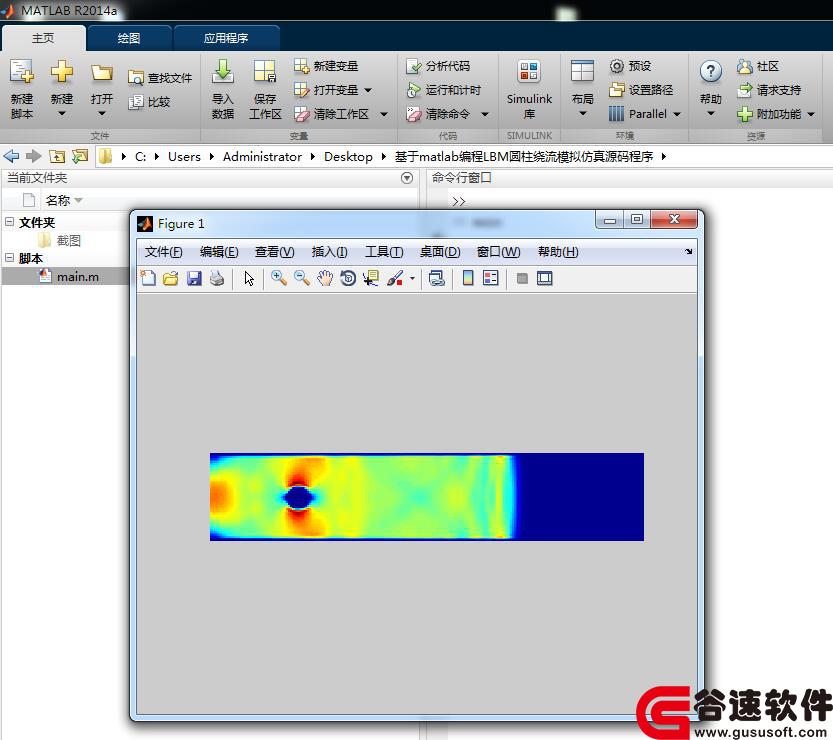The image size is (833, 740).
Task: Click Users in the path bar
Action: coord(184,157)
